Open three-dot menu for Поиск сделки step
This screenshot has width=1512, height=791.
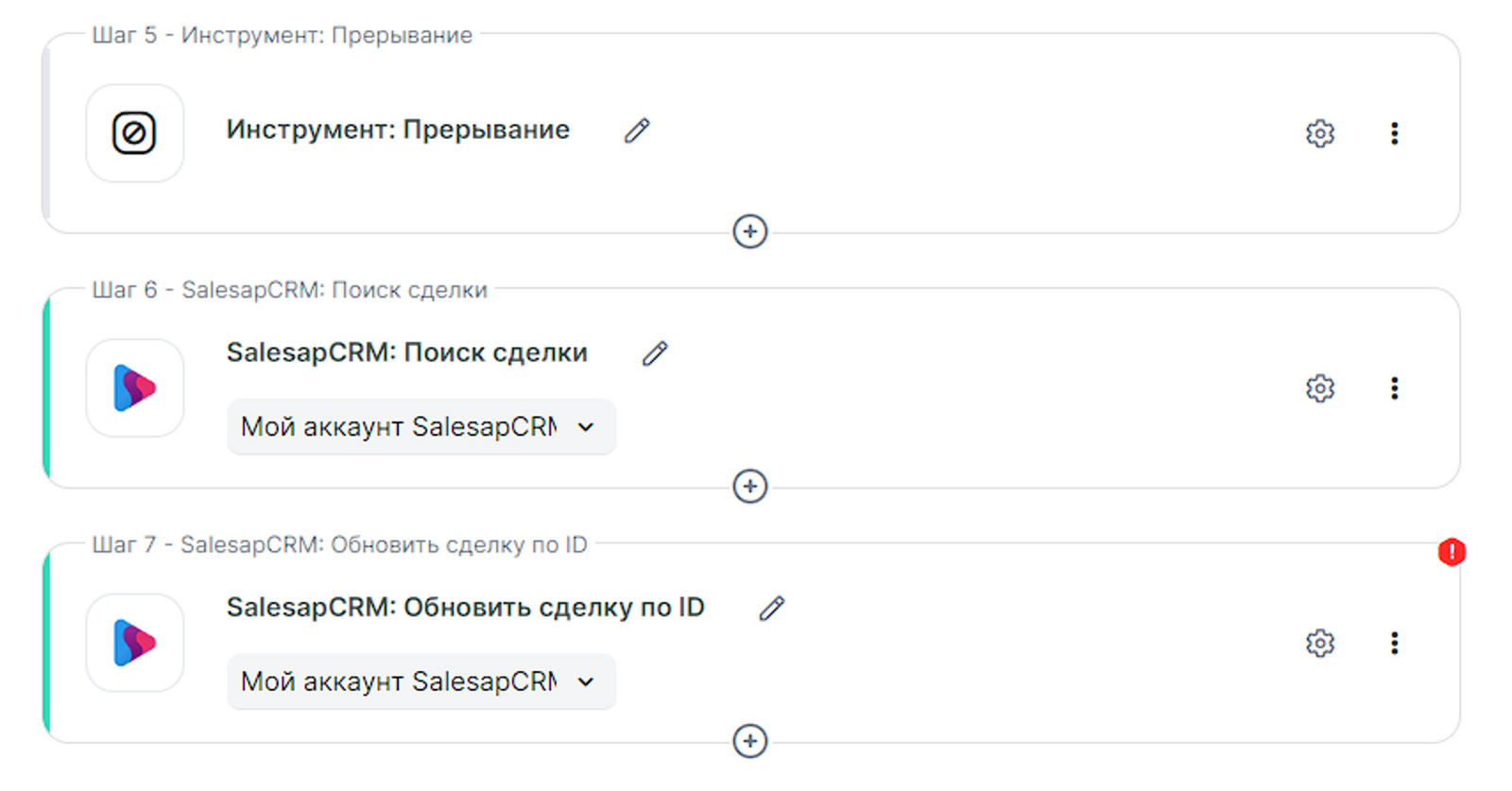pyautogui.click(x=1394, y=388)
